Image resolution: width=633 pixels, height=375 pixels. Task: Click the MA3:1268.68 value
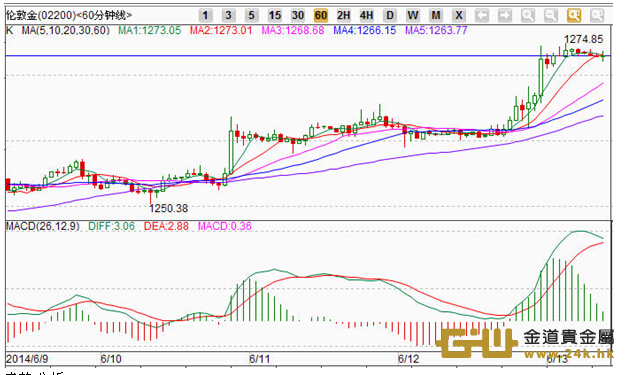coord(293,30)
